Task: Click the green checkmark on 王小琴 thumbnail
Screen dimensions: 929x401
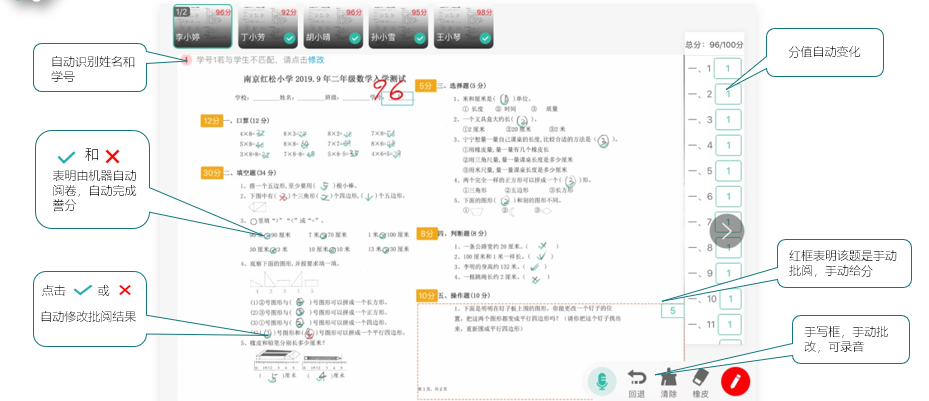Action: [486, 38]
